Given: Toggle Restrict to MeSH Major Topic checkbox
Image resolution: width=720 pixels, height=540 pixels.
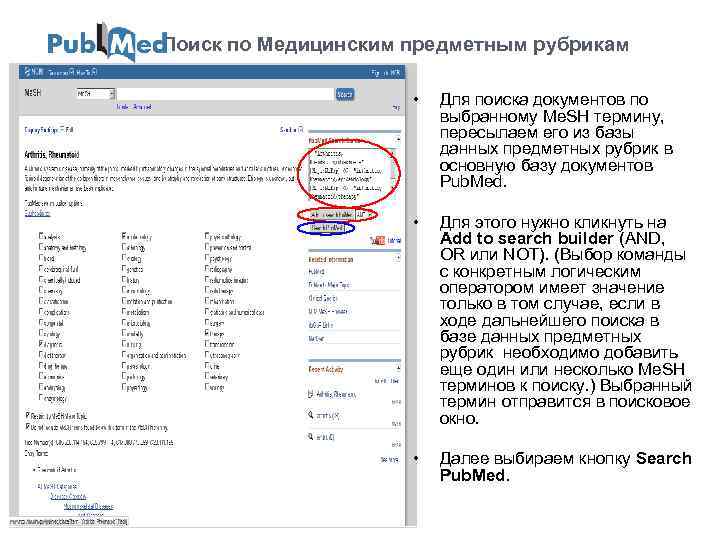Looking at the screenshot, I should pyautogui.click(x=28, y=415).
